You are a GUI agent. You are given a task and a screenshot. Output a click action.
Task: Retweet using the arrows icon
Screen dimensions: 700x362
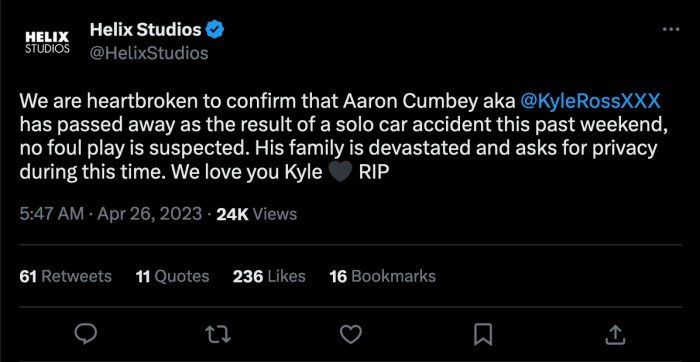coord(218,334)
